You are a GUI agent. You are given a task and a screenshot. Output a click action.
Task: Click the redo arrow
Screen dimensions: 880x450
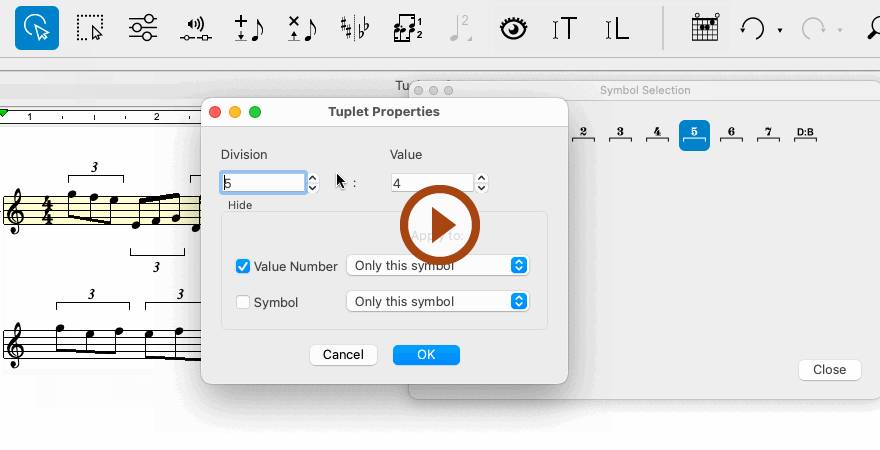pos(813,28)
